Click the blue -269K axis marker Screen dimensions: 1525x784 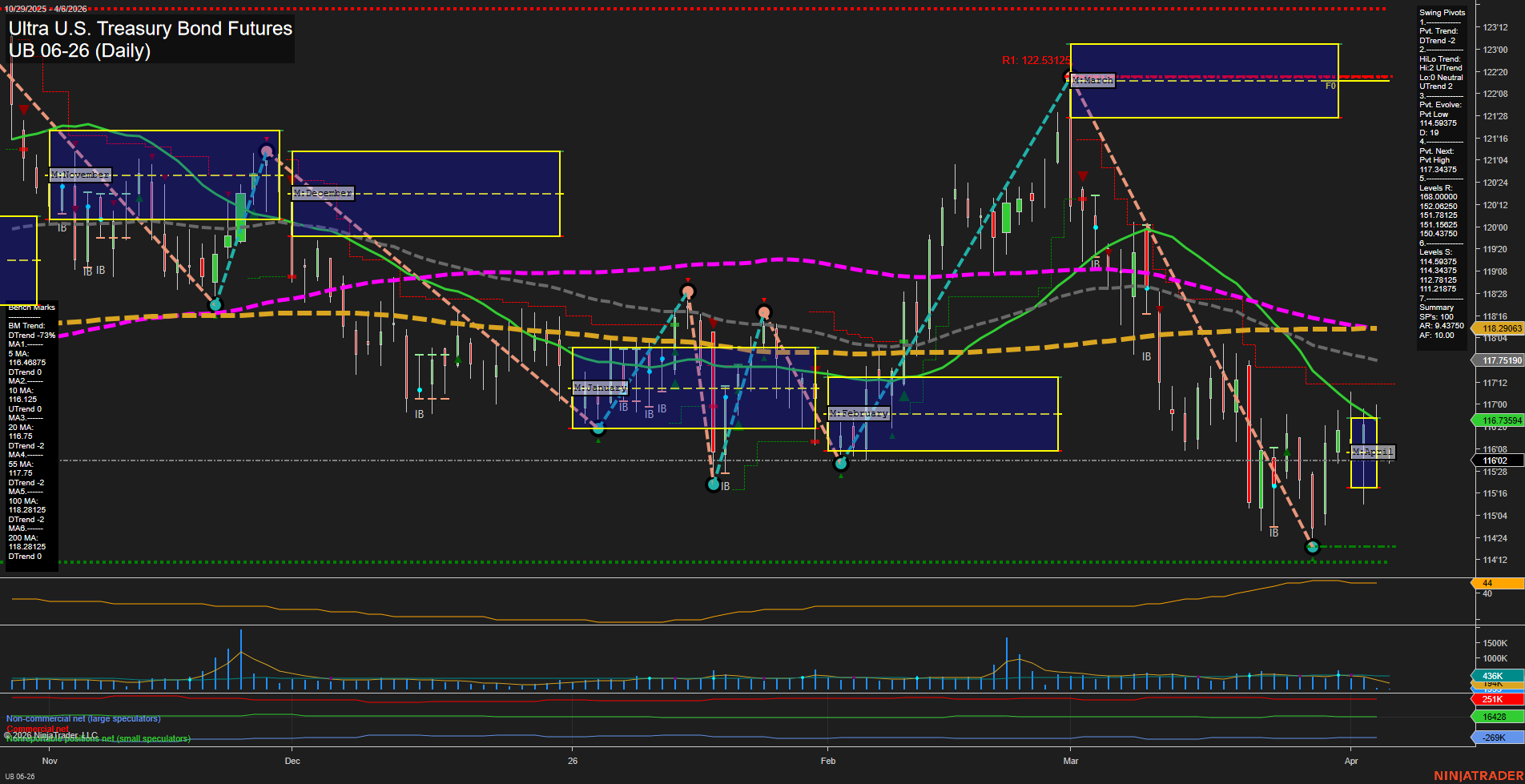(x=1495, y=738)
